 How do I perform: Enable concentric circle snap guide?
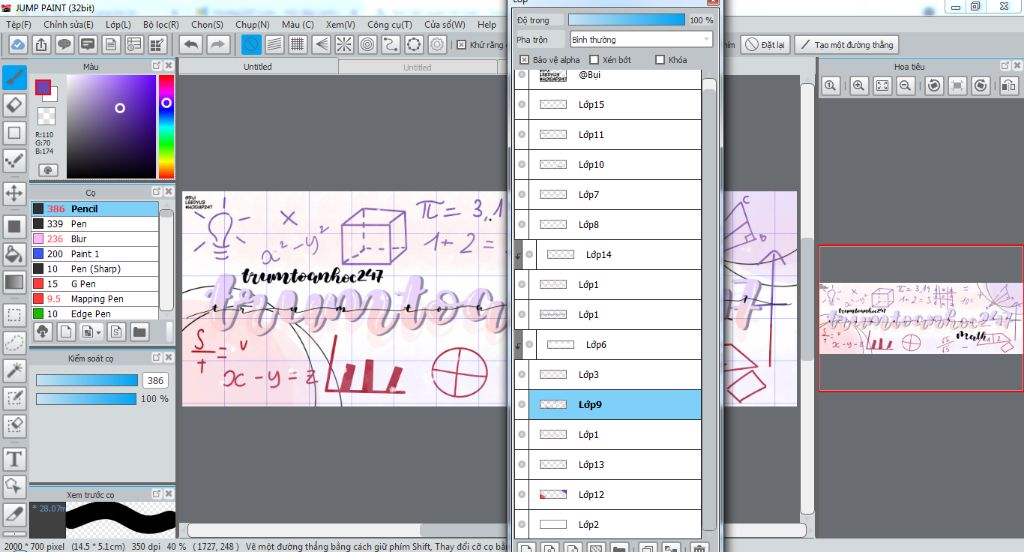368,44
